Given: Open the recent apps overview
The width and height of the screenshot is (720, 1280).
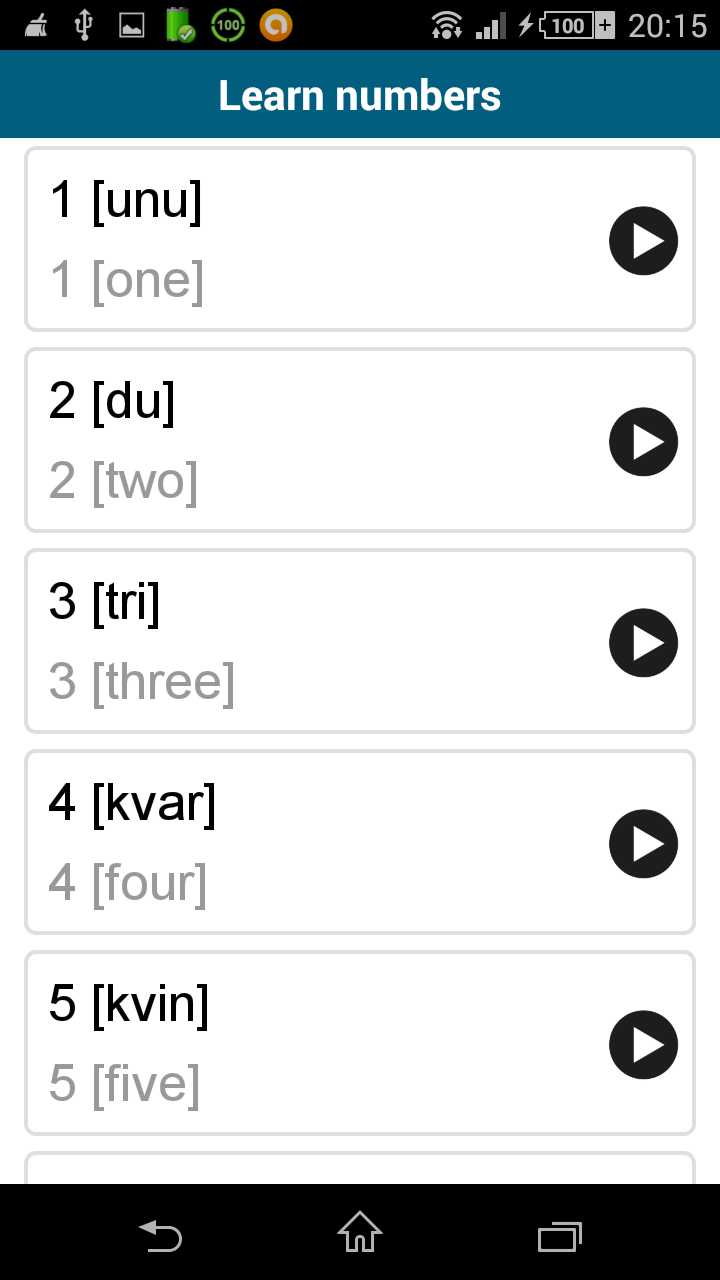Looking at the screenshot, I should coord(560,1237).
